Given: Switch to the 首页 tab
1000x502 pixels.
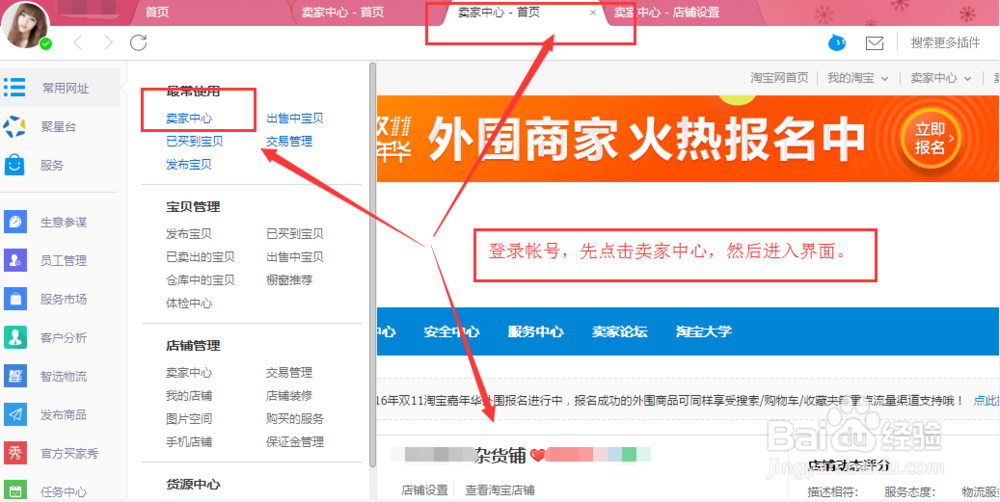Looking at the screenshot, I should click(157, 13).
